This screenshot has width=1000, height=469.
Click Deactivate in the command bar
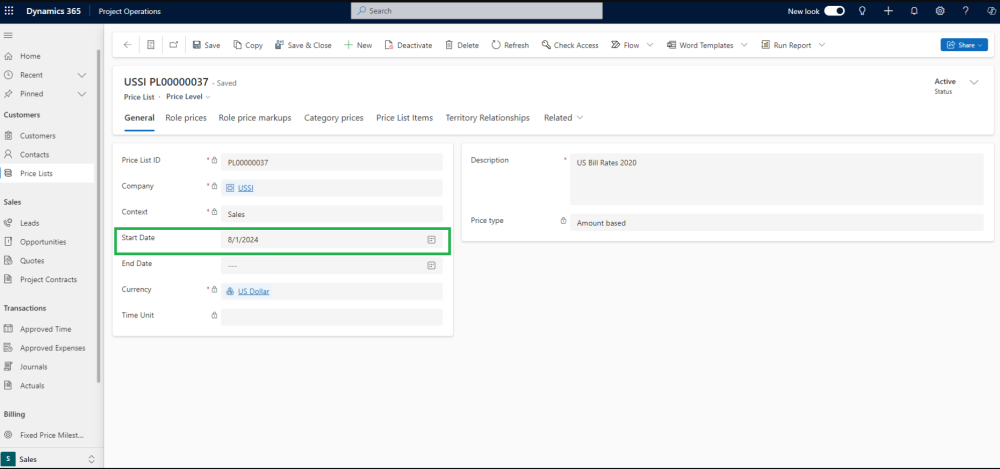408,45
